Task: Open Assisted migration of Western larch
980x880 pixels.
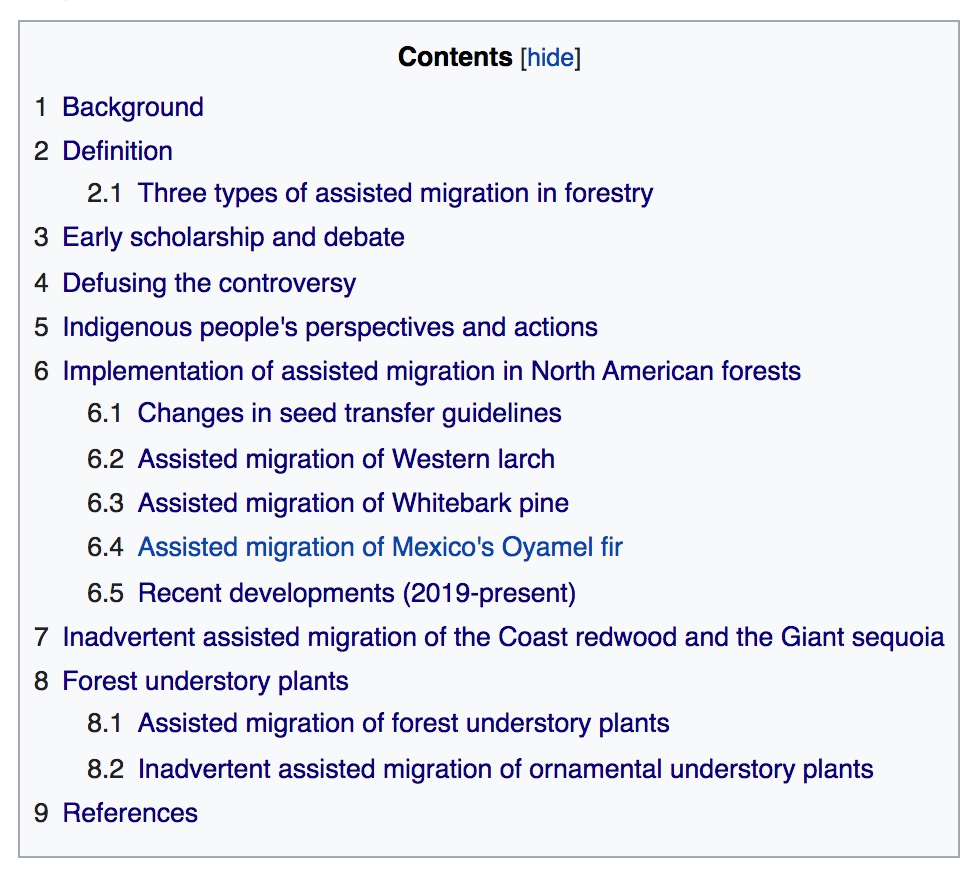Action: tap(346, 459)
